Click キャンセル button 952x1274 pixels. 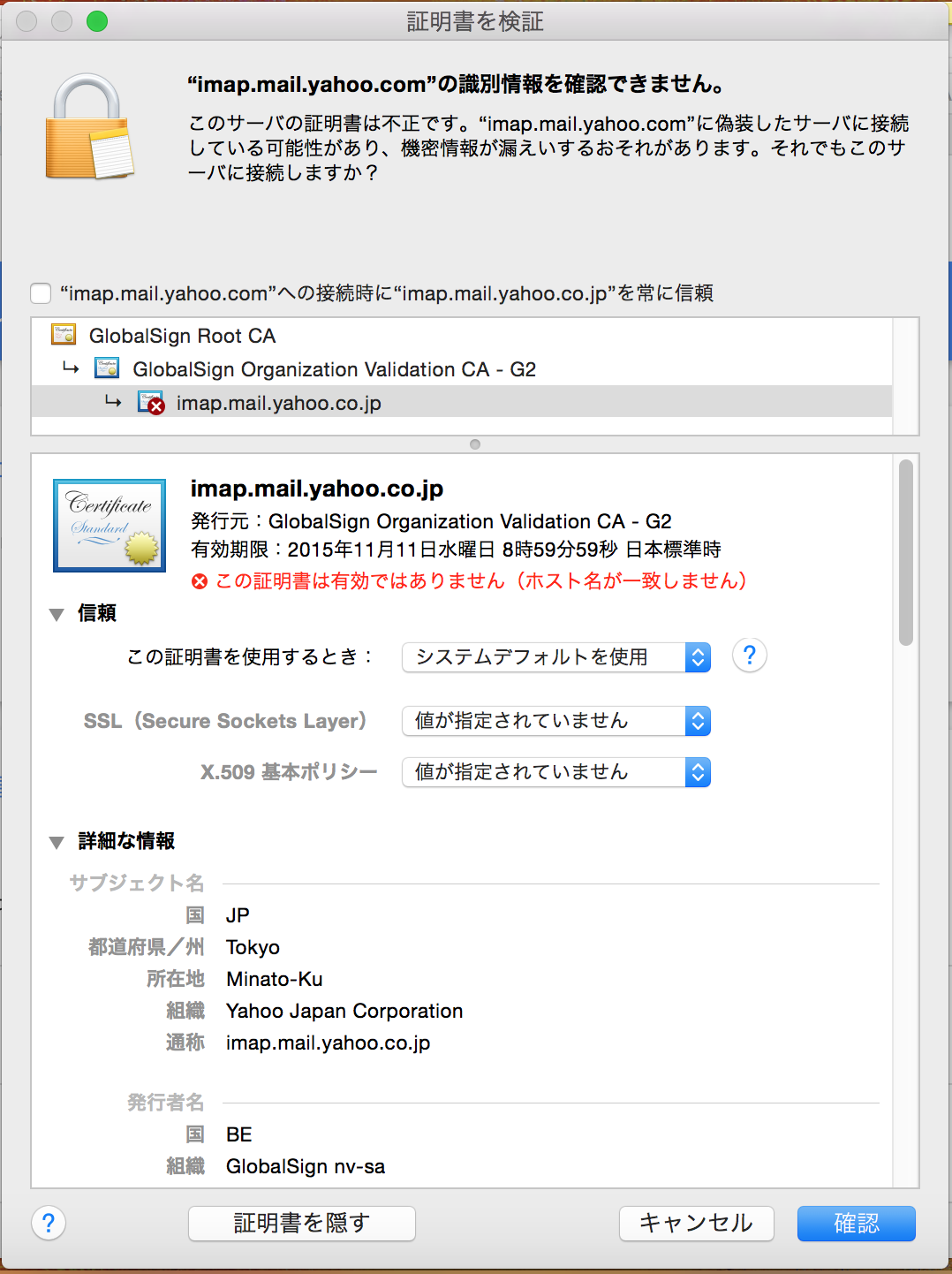point(697,1224)
